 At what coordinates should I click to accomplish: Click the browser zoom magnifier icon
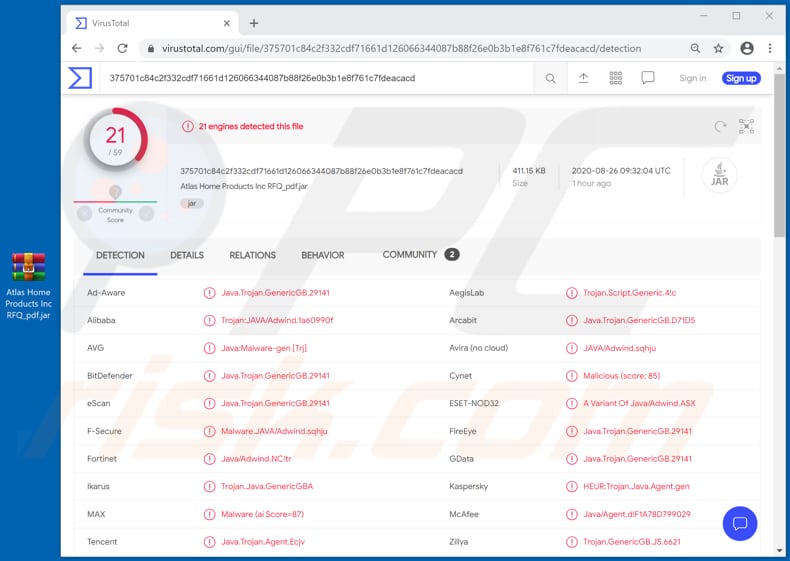tap(695, 48)
